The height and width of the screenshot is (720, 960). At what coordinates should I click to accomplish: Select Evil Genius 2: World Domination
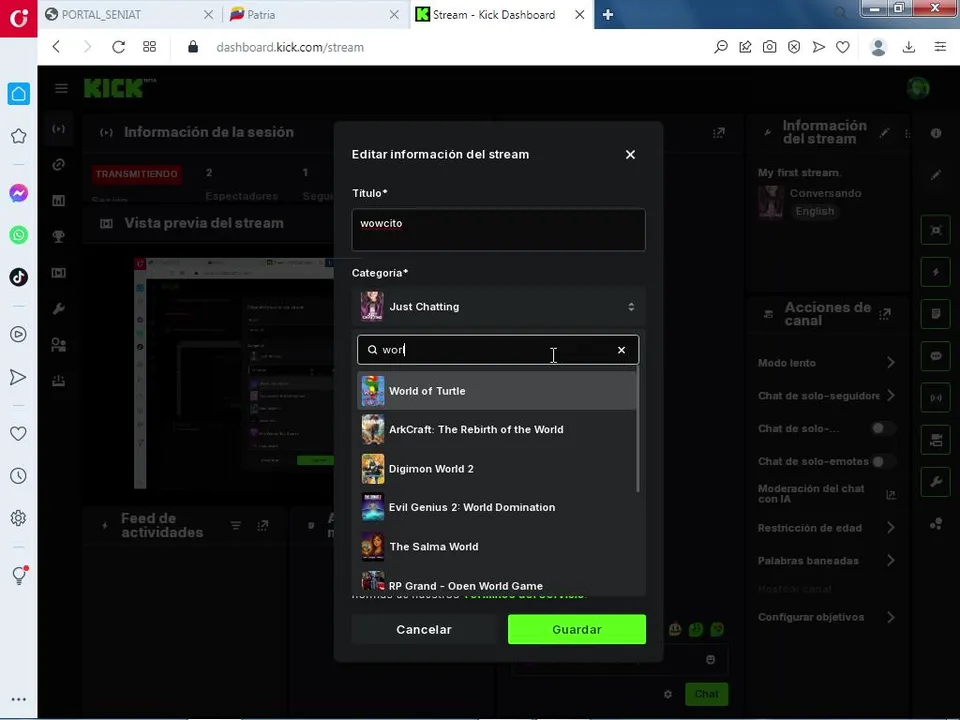pyautogui.click(x=497, y=508)
